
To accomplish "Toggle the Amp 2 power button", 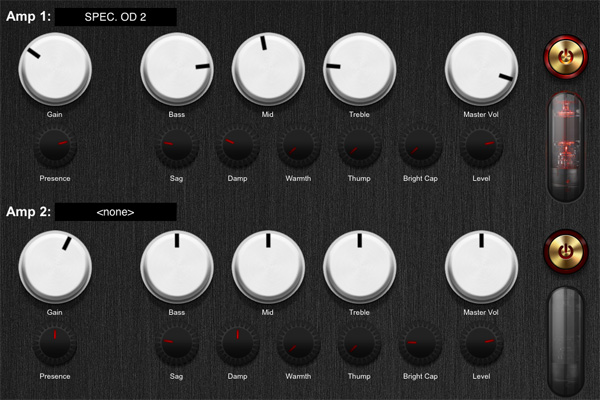I will point(566,252).
